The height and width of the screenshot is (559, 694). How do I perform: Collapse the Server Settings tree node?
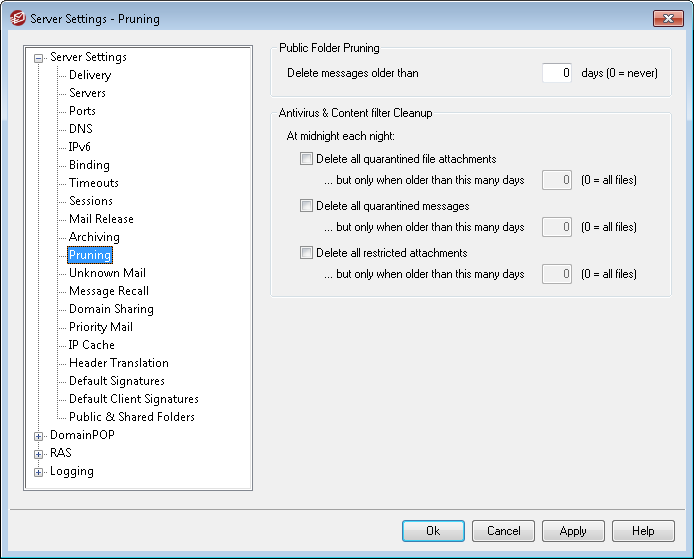pyautogui.click(x=39, y=58)
